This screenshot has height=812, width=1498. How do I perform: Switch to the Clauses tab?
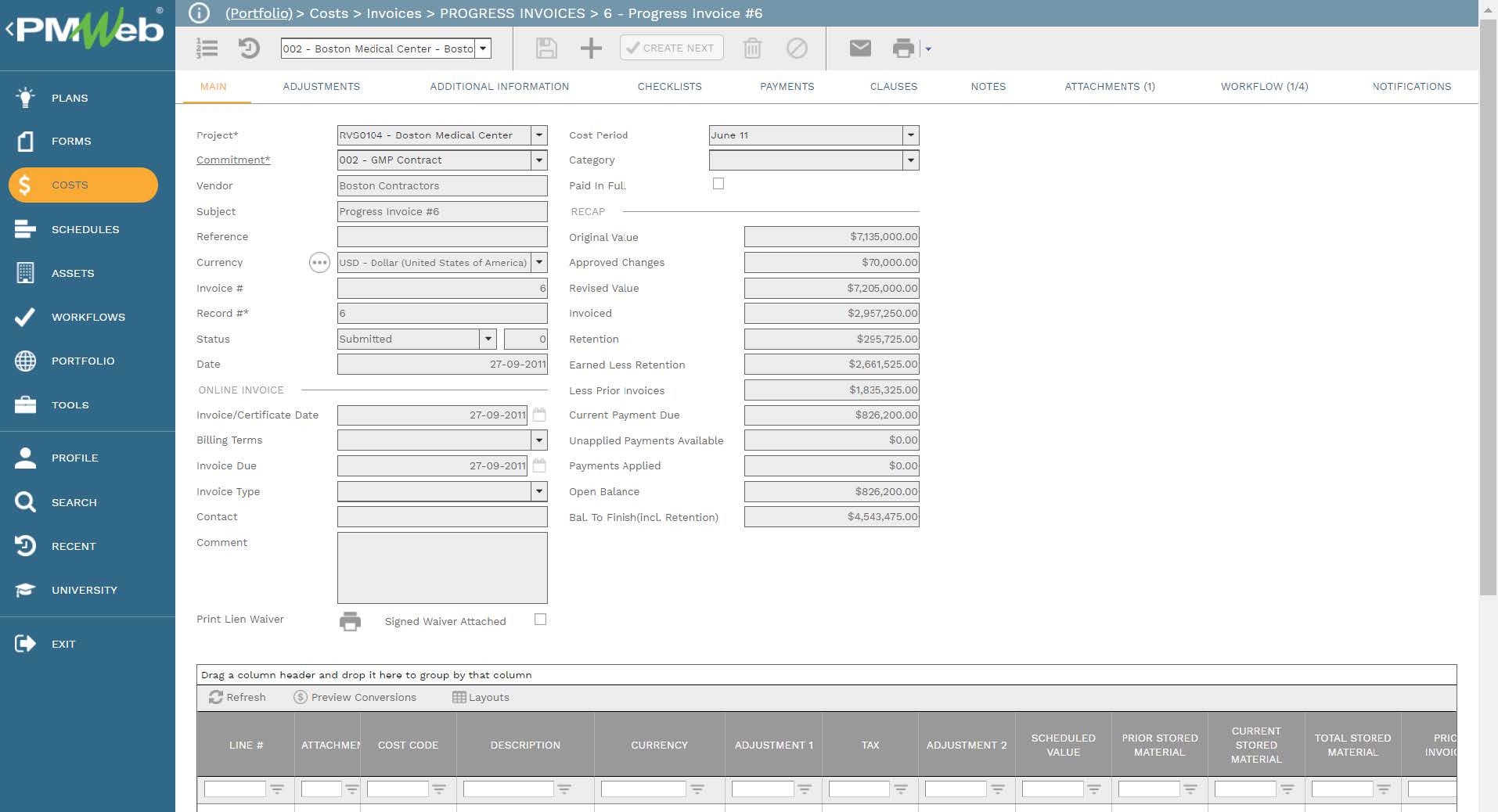[x=894, y=87]
